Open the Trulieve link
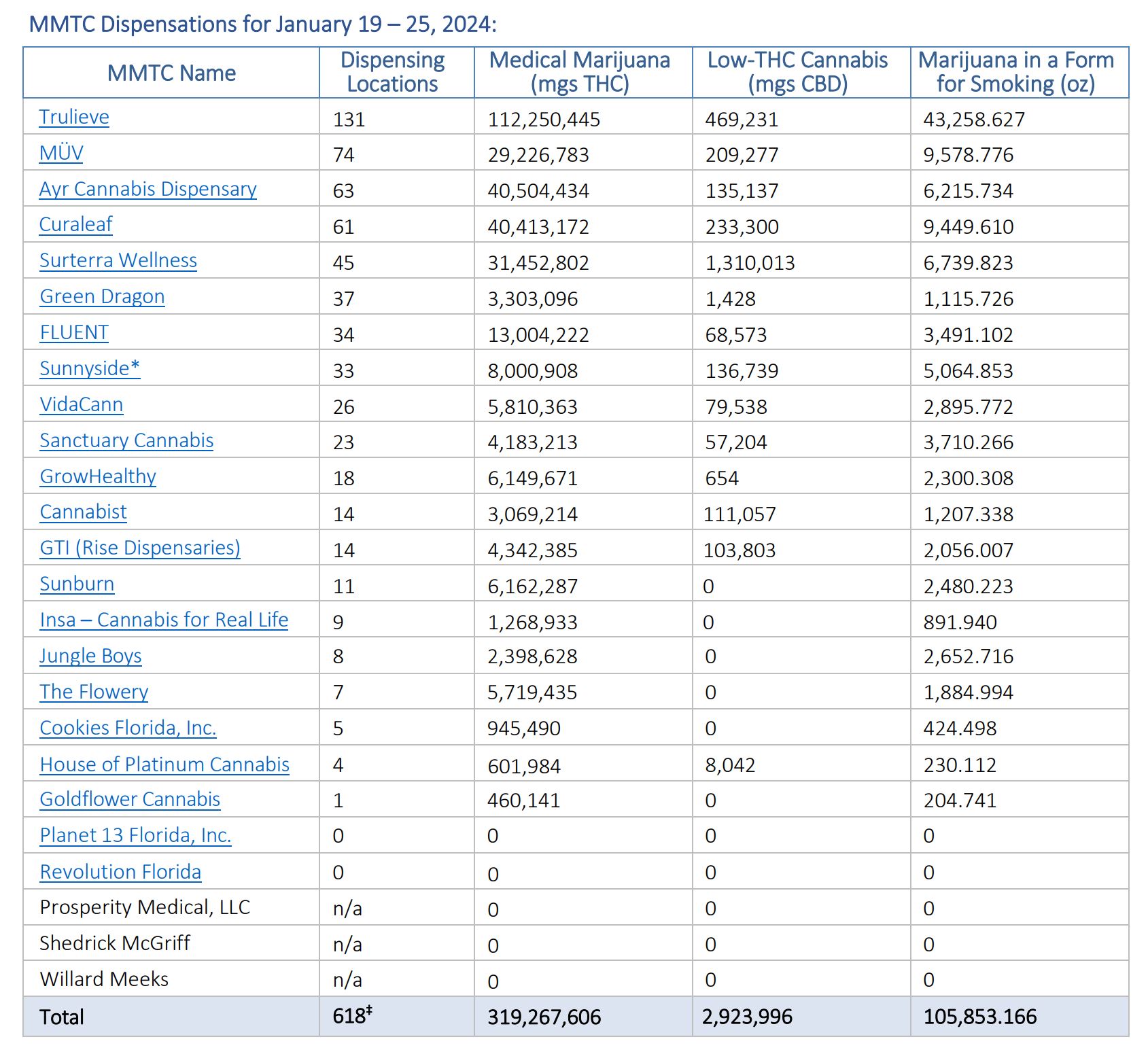Screen dimensions: 1148x1054 click(x=74, y=117)
